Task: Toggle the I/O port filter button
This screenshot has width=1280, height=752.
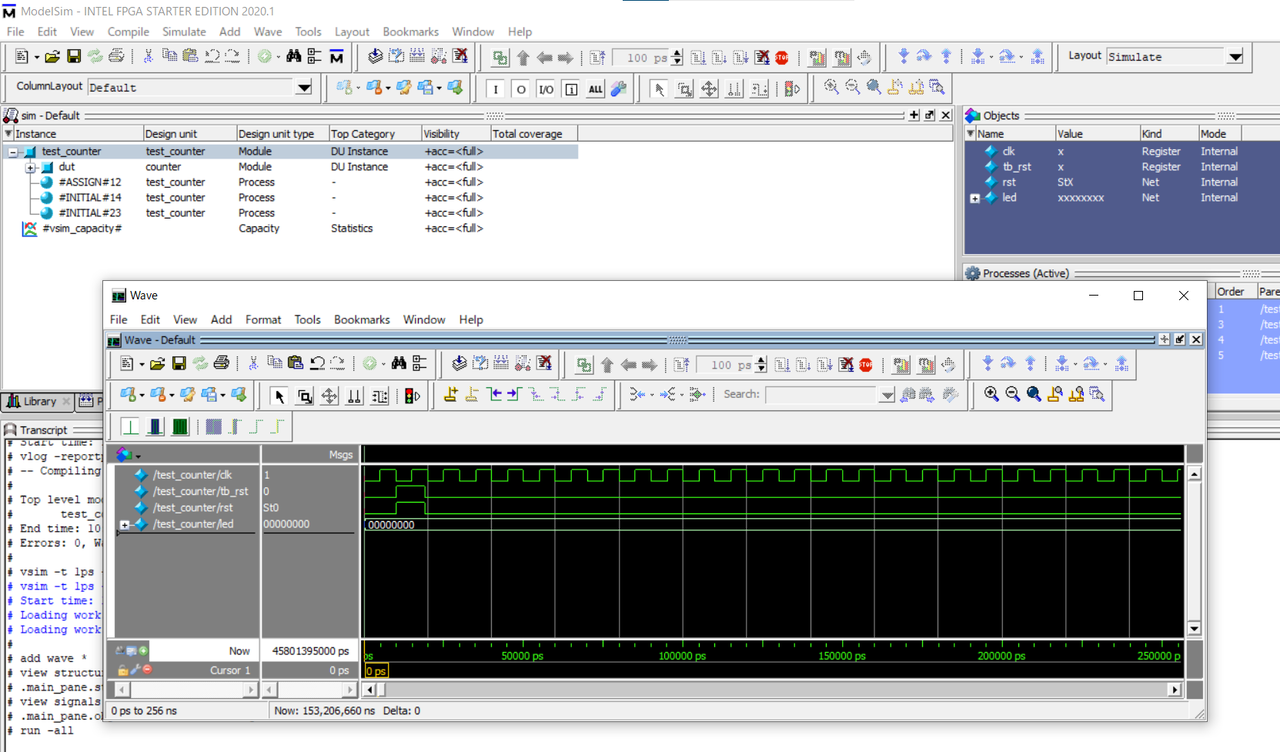Action: (545, 89)
